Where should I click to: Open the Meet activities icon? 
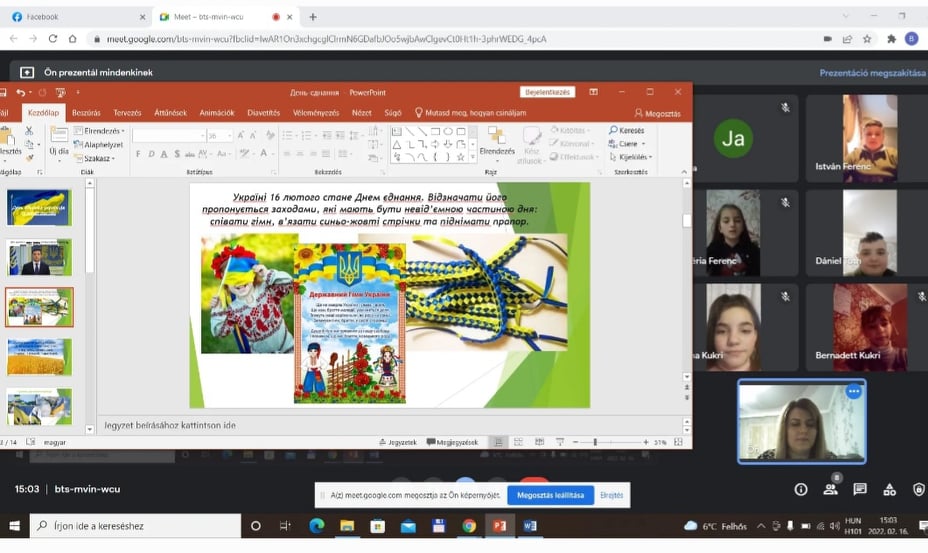[890, 489]
